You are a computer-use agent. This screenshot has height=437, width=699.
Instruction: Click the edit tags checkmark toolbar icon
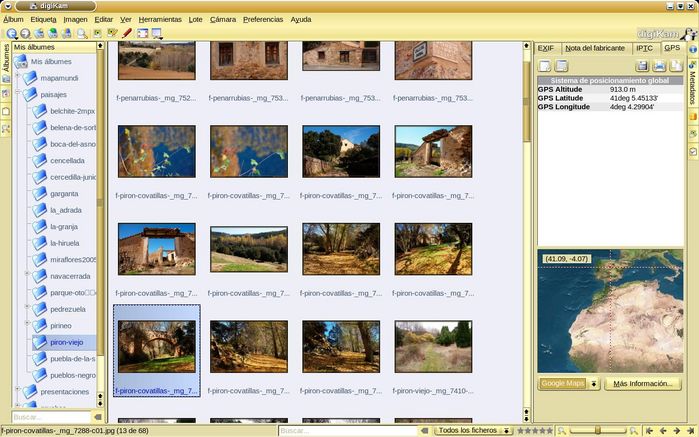[112, 33]
